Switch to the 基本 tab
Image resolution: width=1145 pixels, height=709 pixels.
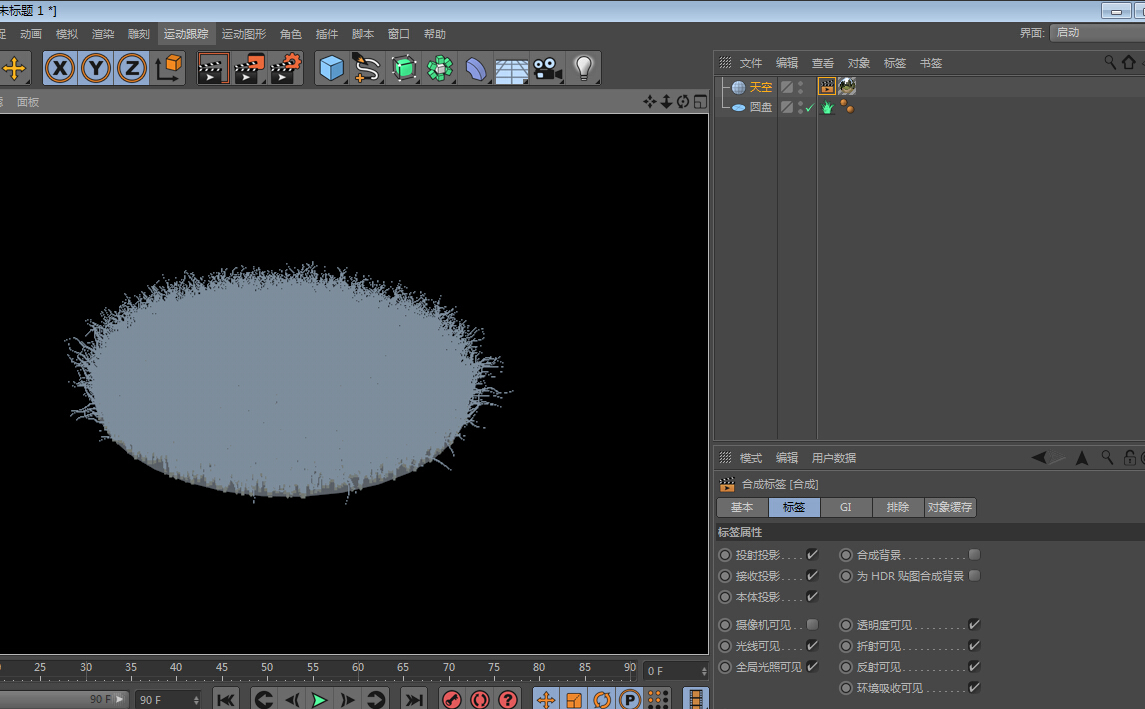(x=742, y=507)
